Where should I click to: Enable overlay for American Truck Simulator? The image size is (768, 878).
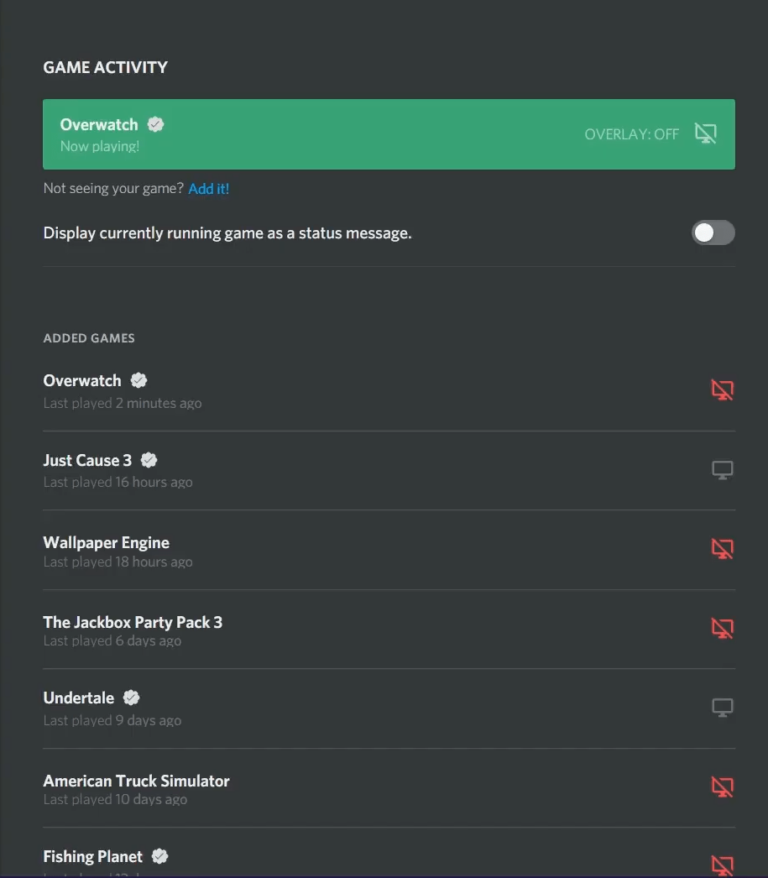722,789
